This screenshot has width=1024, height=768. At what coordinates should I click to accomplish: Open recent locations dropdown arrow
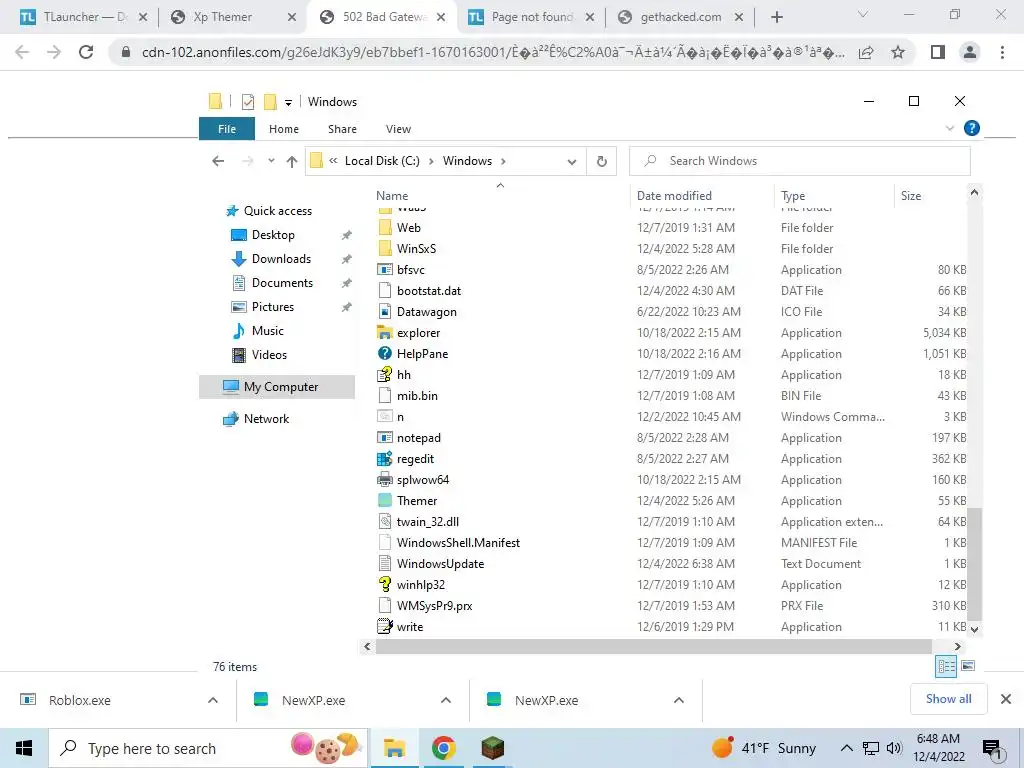point(271,161)
